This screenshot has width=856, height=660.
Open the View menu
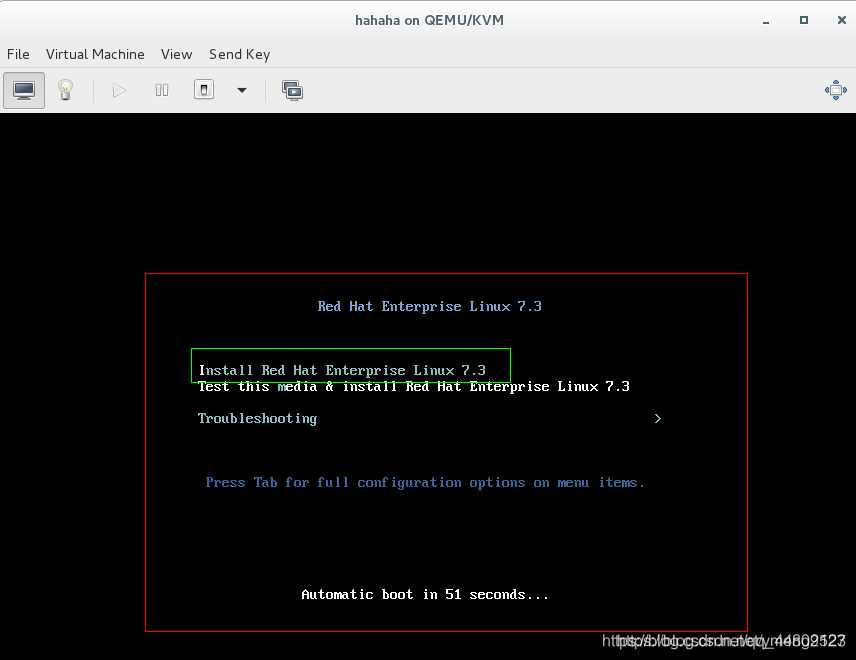pyautogui.click(x=176, y=55)
